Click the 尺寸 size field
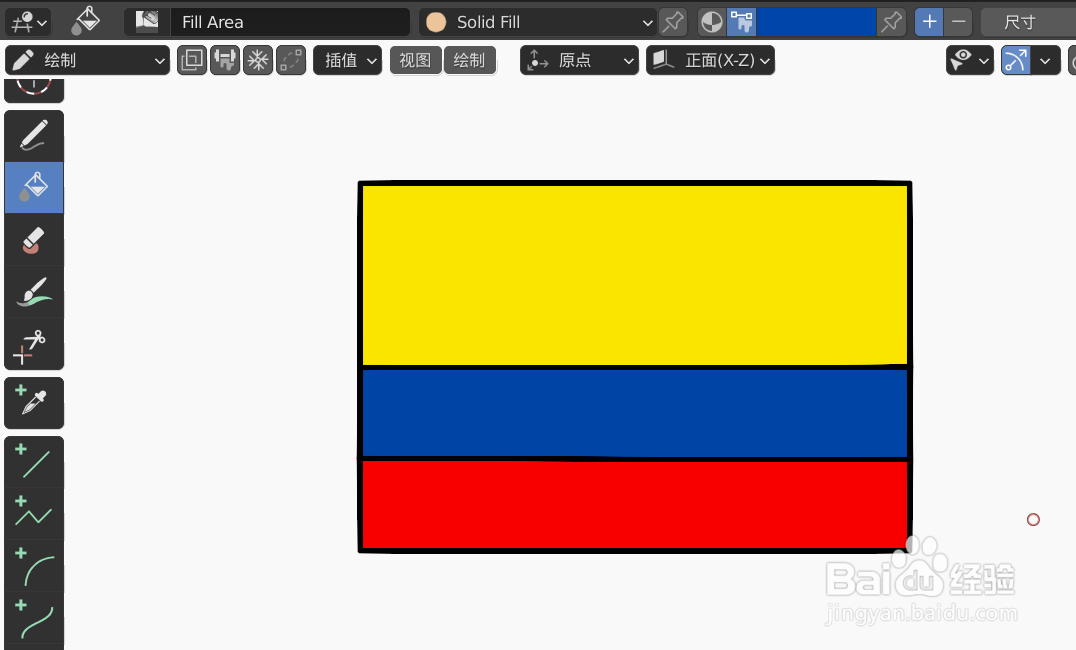The width and height of the screenshot is (1076, 650). click(x=1028, y=22)
